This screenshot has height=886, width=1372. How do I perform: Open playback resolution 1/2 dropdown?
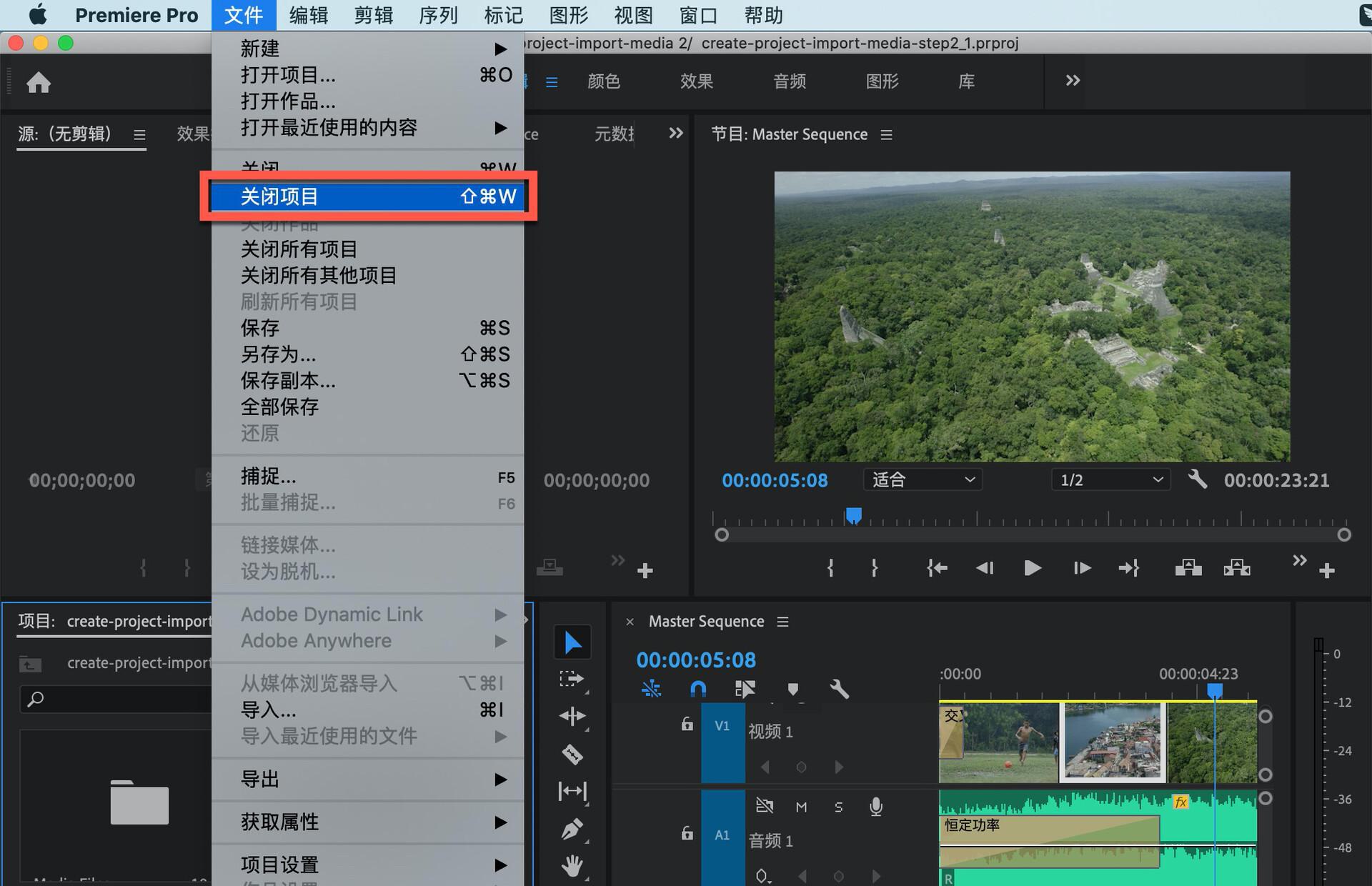(x=1110, y=479)
